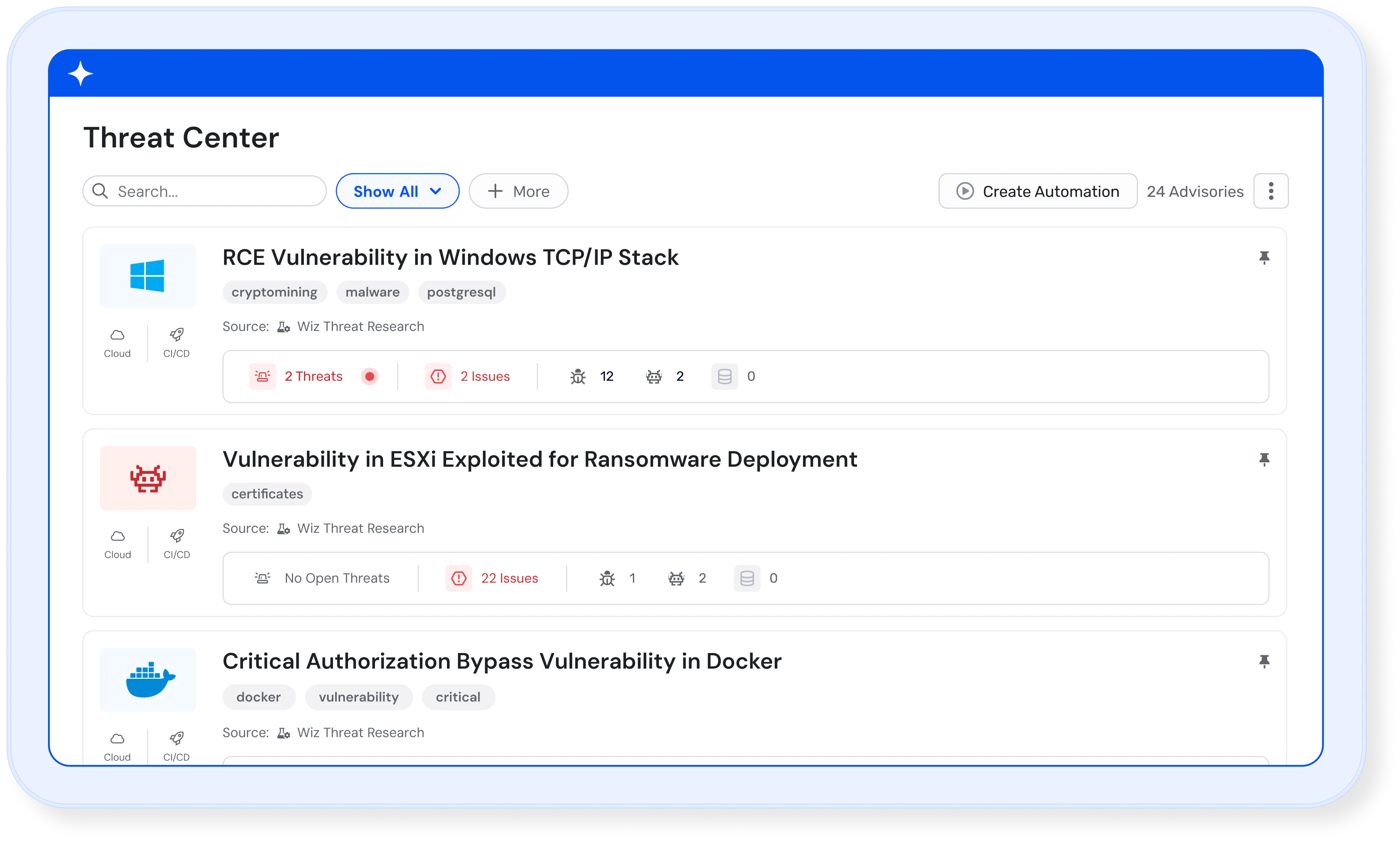Click malware icon showing 2 in ESXi advisory

pos(676,578)
